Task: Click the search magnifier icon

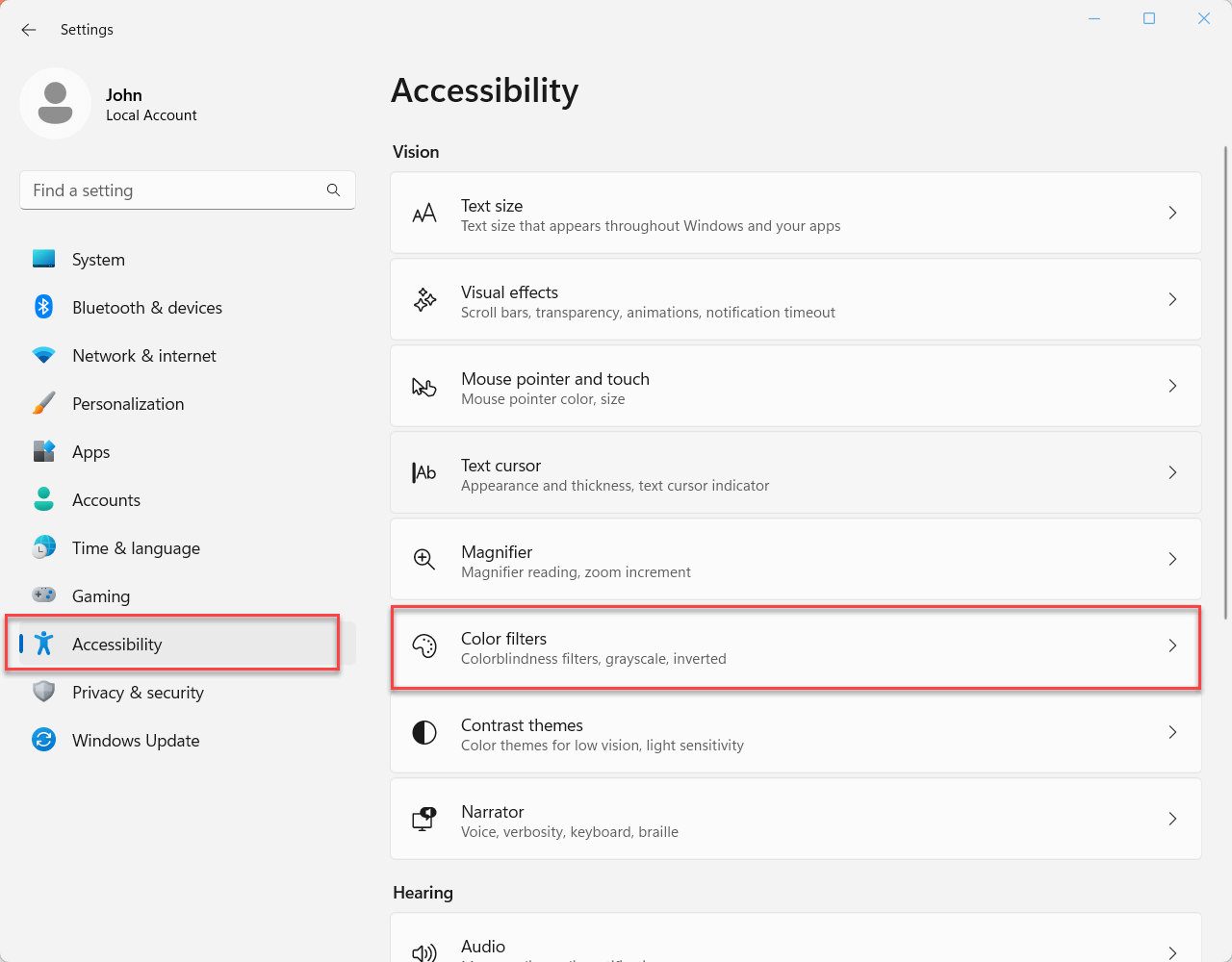Action: click(333, 190)
